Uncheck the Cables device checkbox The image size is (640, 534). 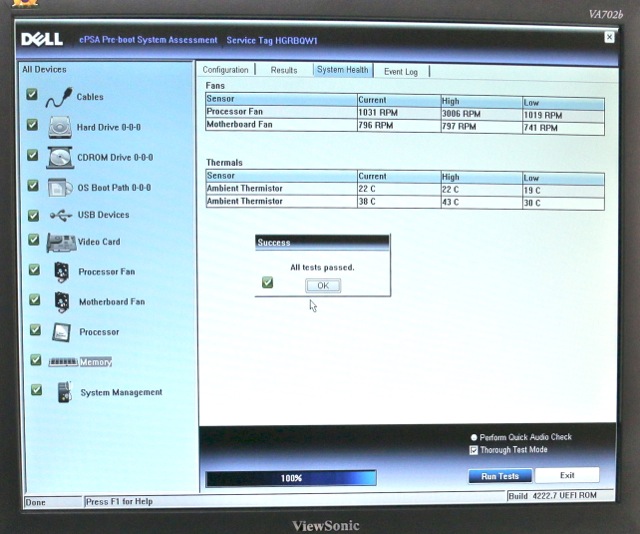[x=32, y=94]
